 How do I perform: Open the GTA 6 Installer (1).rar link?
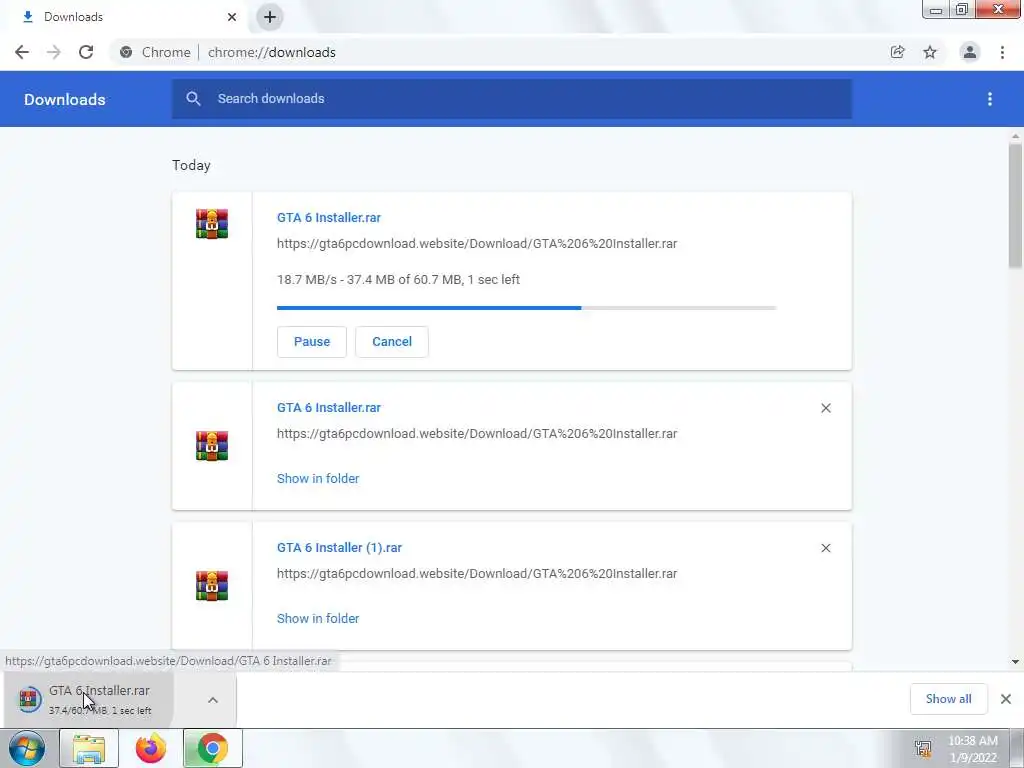(339, 548)
